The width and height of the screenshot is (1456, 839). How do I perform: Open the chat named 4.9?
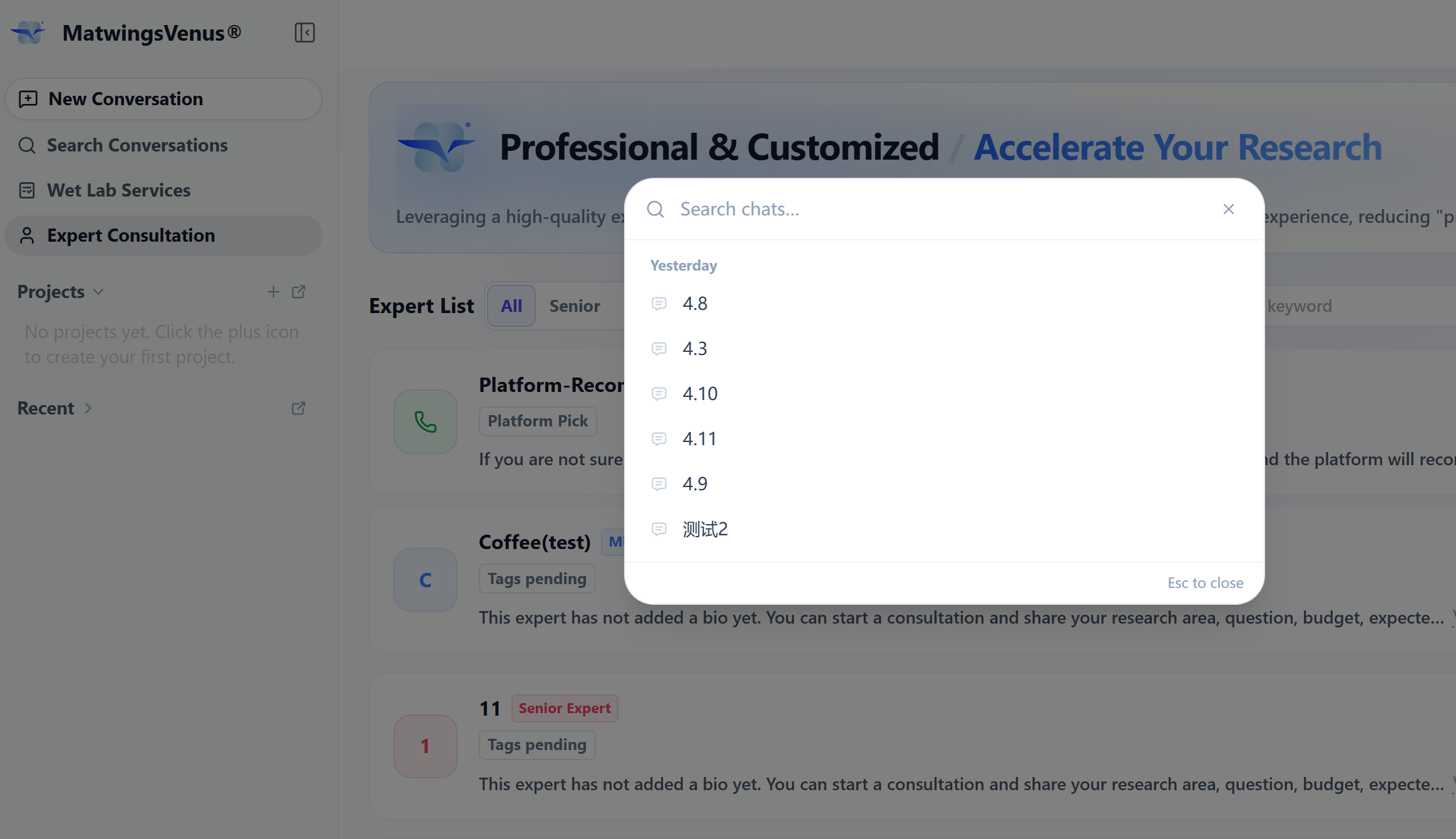click(944, 484)
